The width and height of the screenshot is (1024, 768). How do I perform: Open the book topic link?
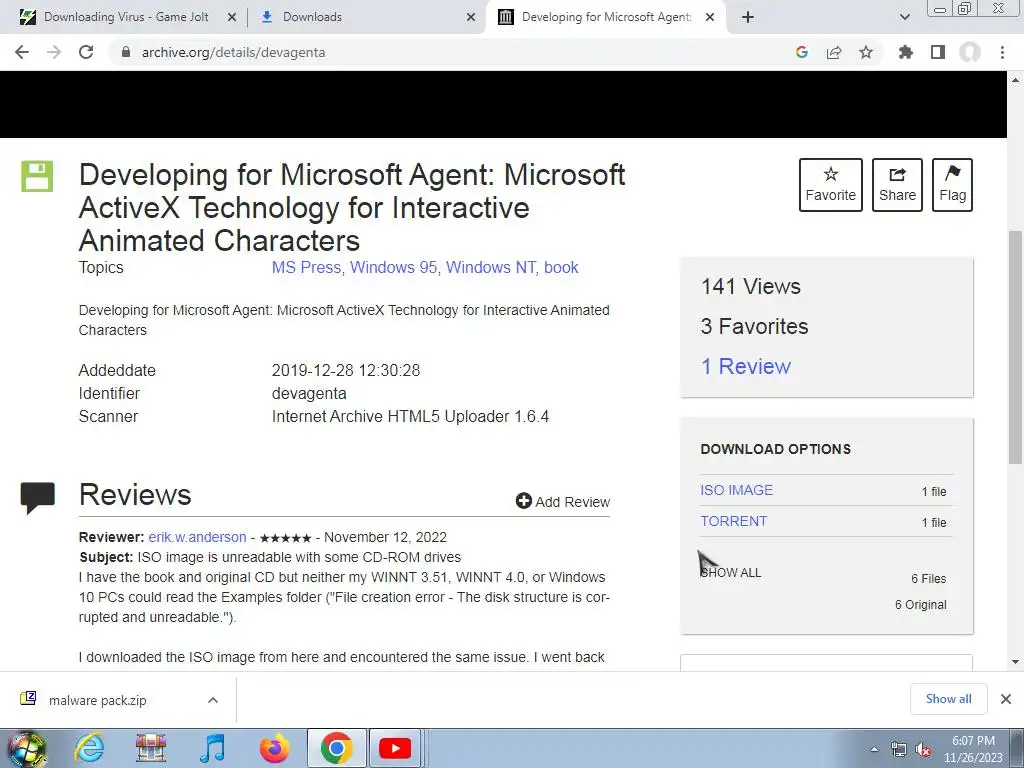[561, 267]
